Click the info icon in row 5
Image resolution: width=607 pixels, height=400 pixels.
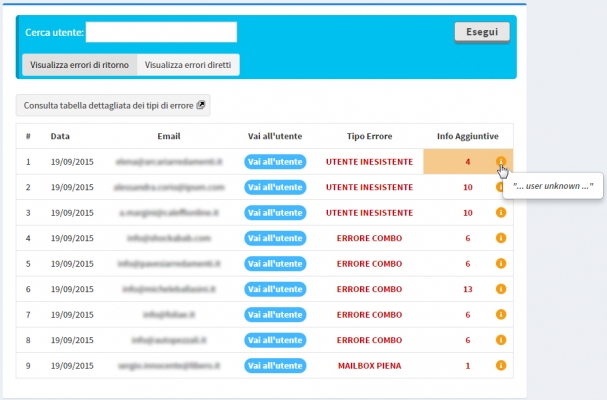tap(501, 264)
